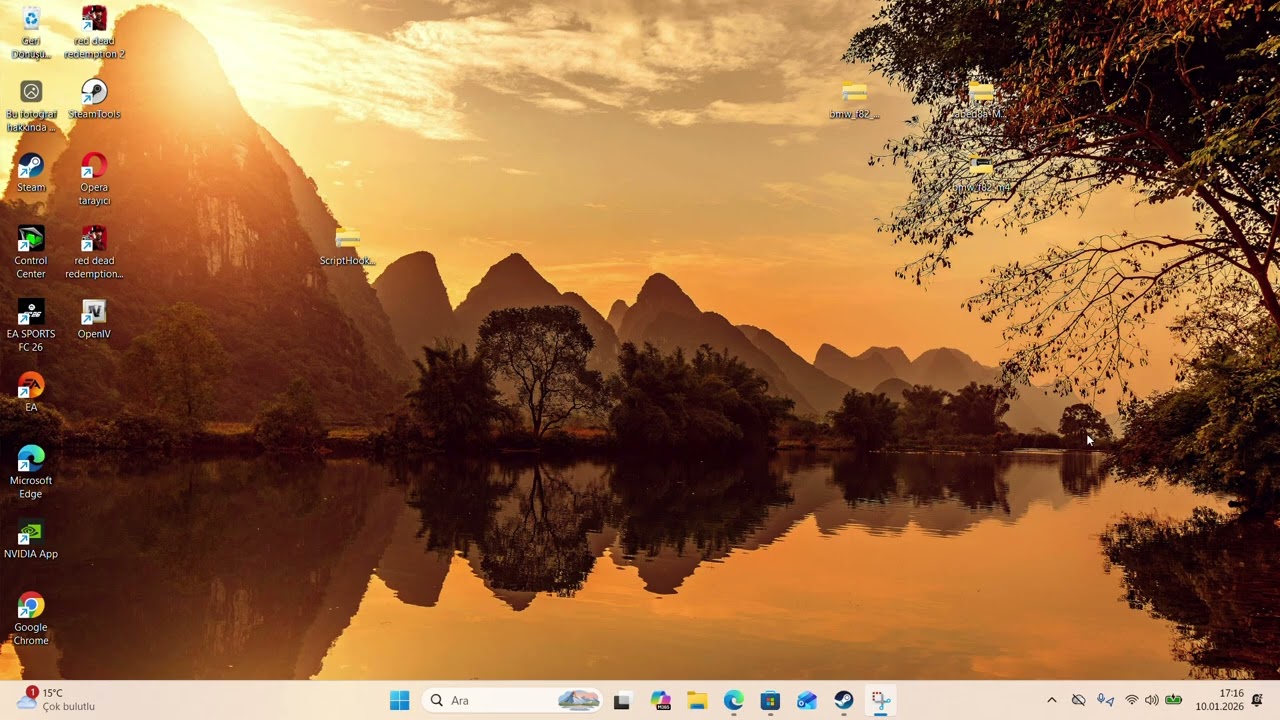Open Microsoft 365 Copilot from the taskbar
Screen dimensions: 1280x720
tap(660, 700)
